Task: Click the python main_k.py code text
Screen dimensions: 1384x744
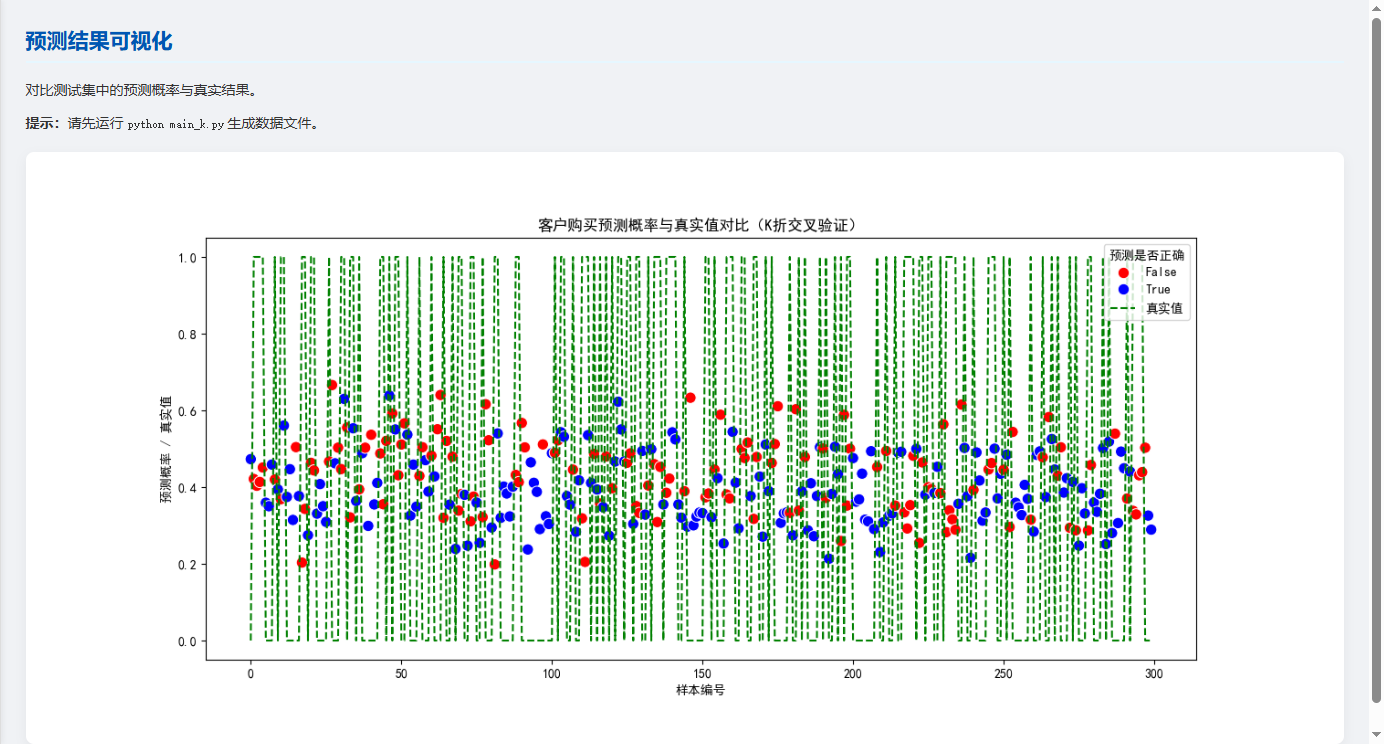Action: [175, 125]
